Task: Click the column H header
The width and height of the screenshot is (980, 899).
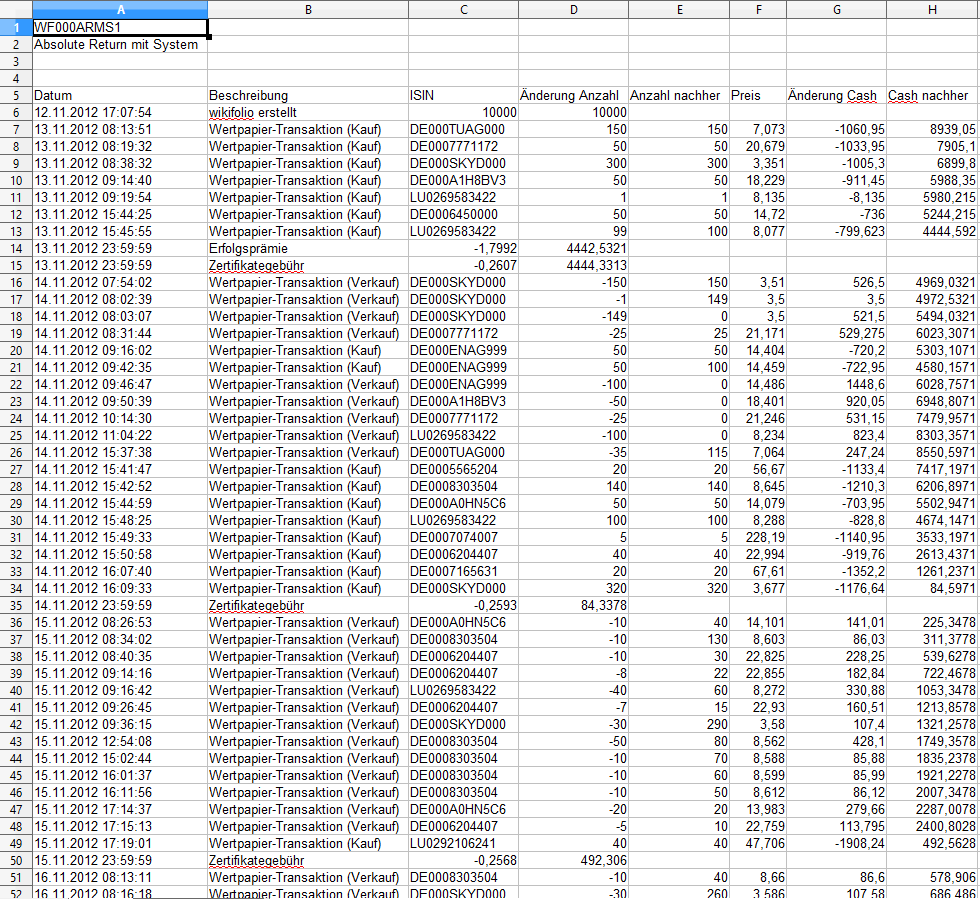Action: [x=932, y=9]
